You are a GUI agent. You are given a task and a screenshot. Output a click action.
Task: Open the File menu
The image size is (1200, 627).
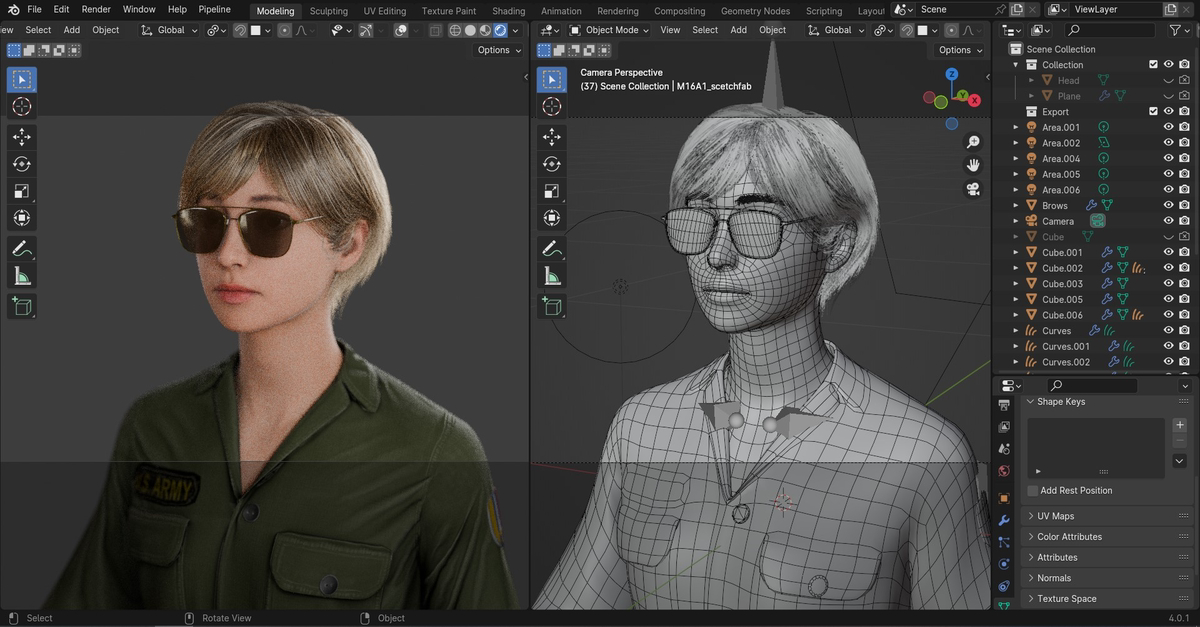[34, 9]
